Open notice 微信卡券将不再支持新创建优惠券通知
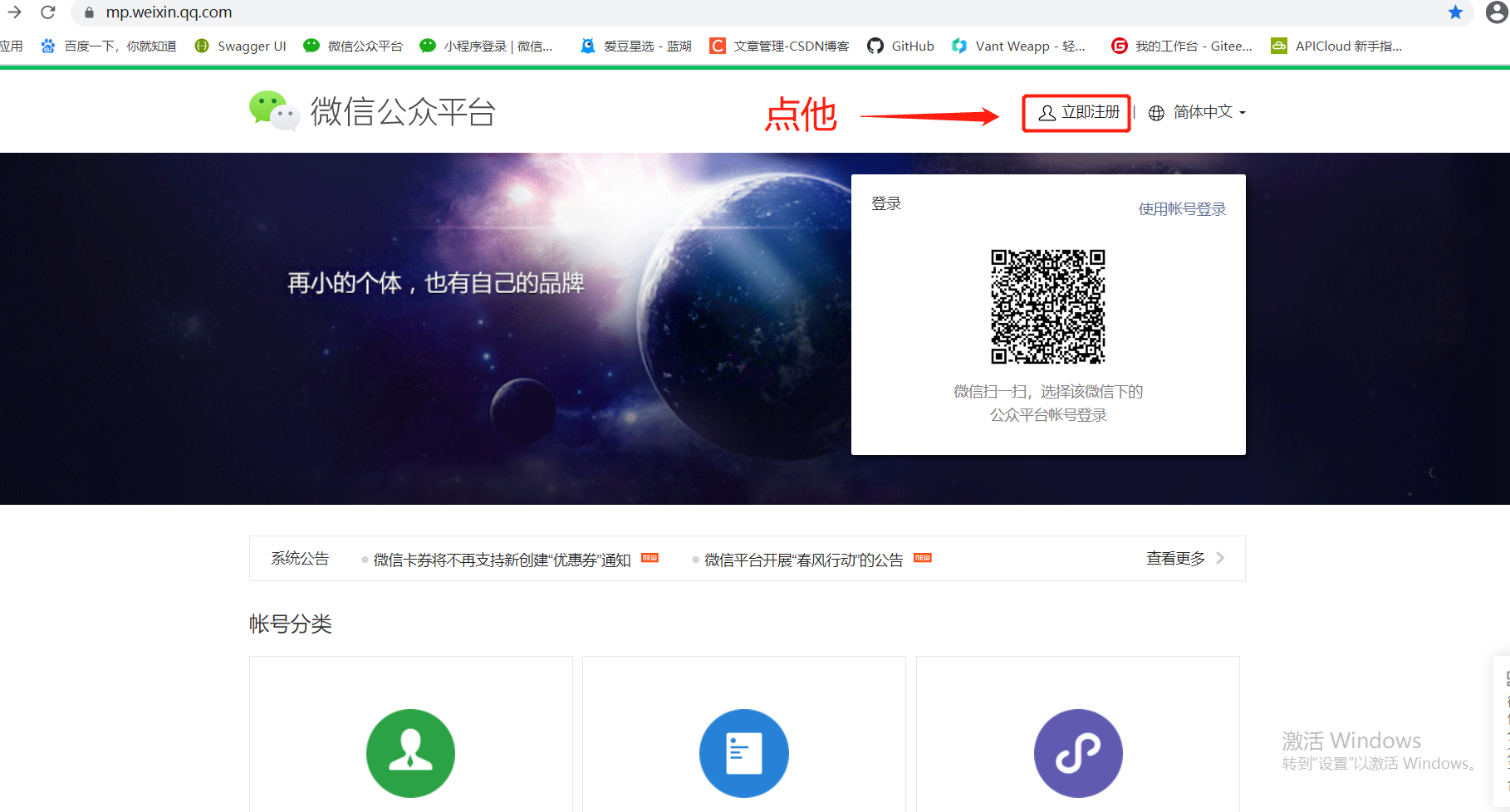Screen dimensions: 1510x812 click(502, 560)
